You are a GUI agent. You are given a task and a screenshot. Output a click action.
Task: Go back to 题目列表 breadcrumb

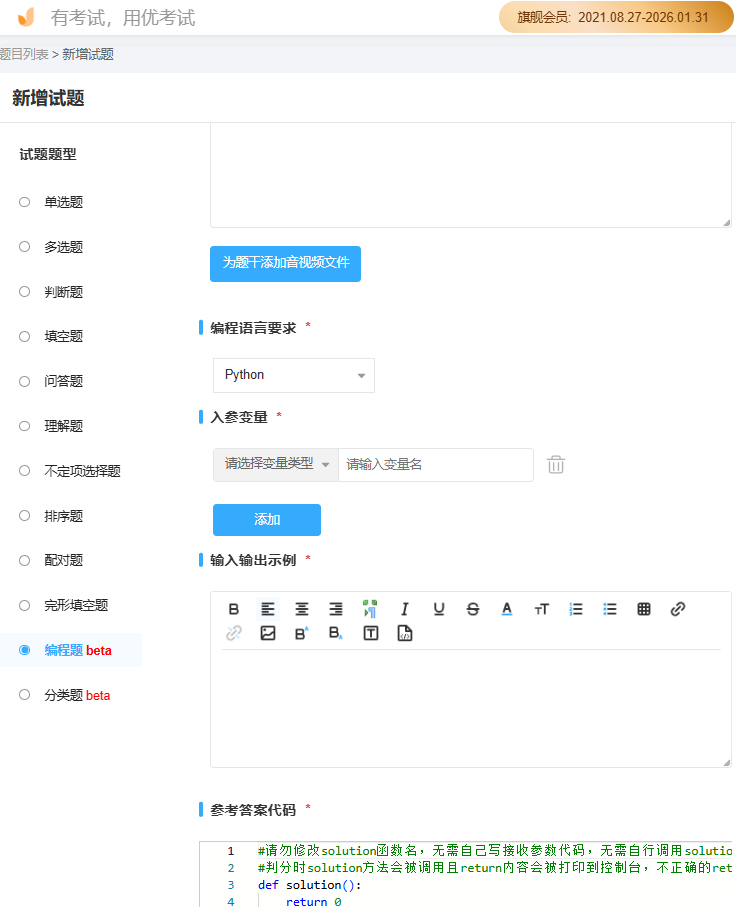24,54
